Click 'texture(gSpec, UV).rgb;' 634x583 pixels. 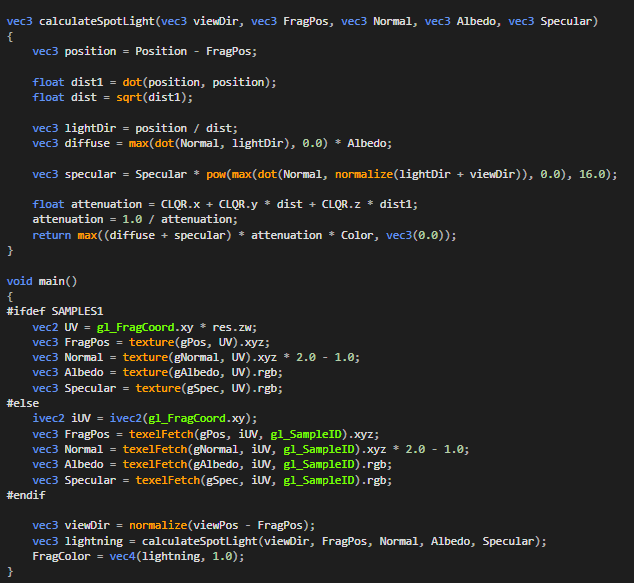209,388
